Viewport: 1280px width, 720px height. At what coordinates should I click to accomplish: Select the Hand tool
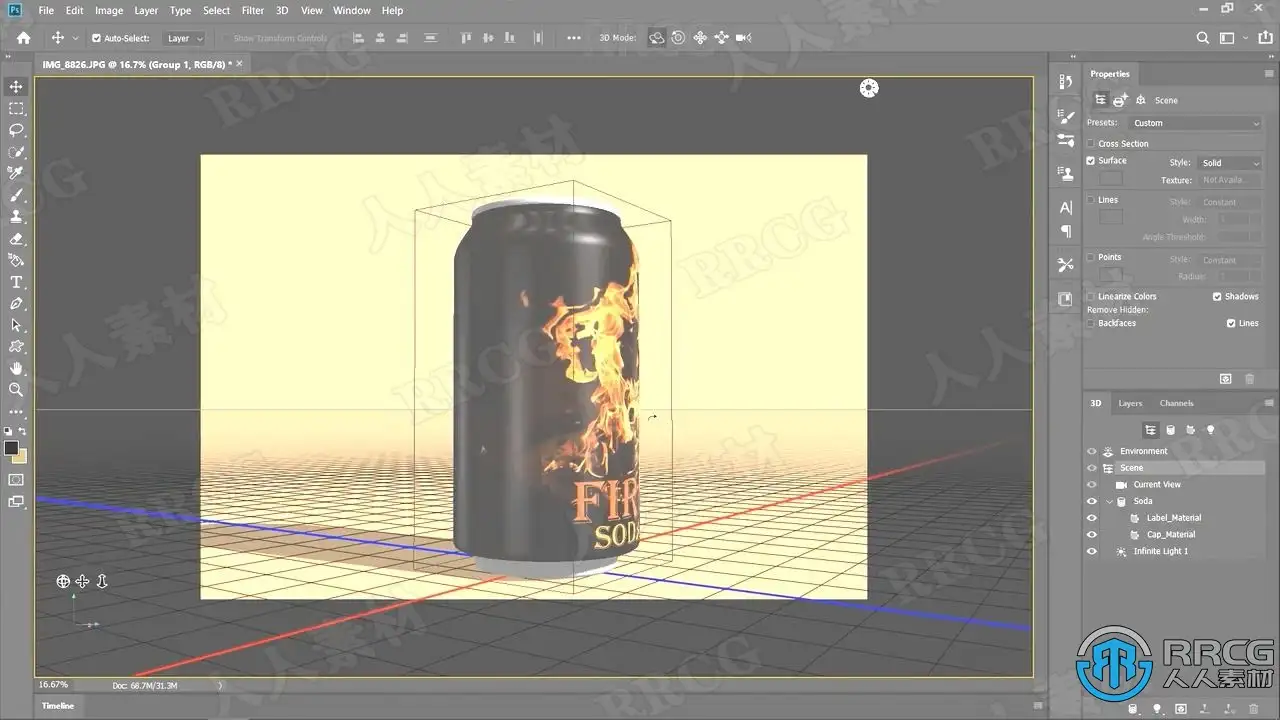coord(16,368)
